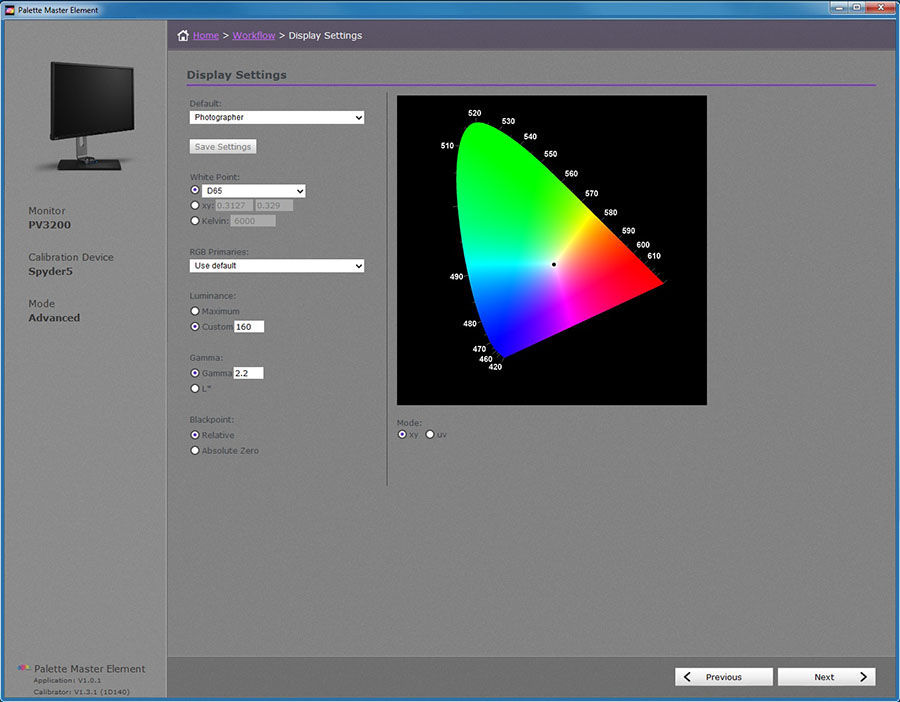Click the 610 wavelength label on diagram
900x702 pixels.
coord(654,256)
